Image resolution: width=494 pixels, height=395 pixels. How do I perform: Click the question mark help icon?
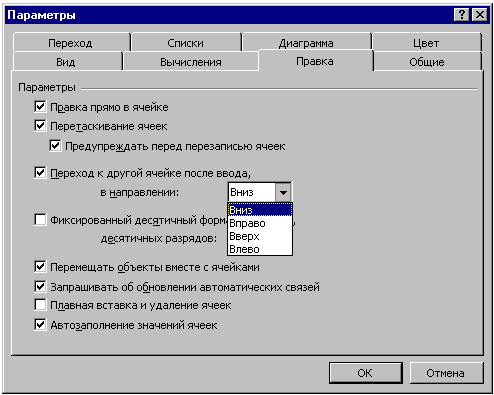(462, 15)
